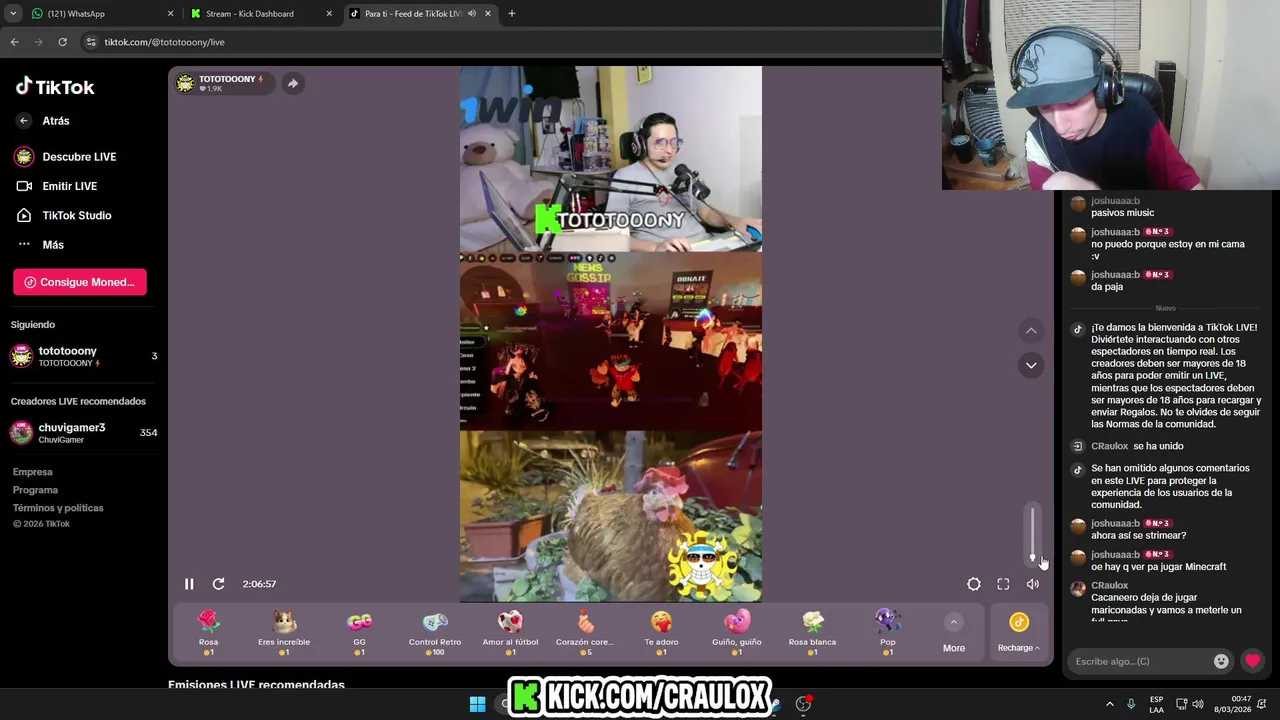Click the taskbar microphone icon
1280x720 pixels.
point(1131,704)
